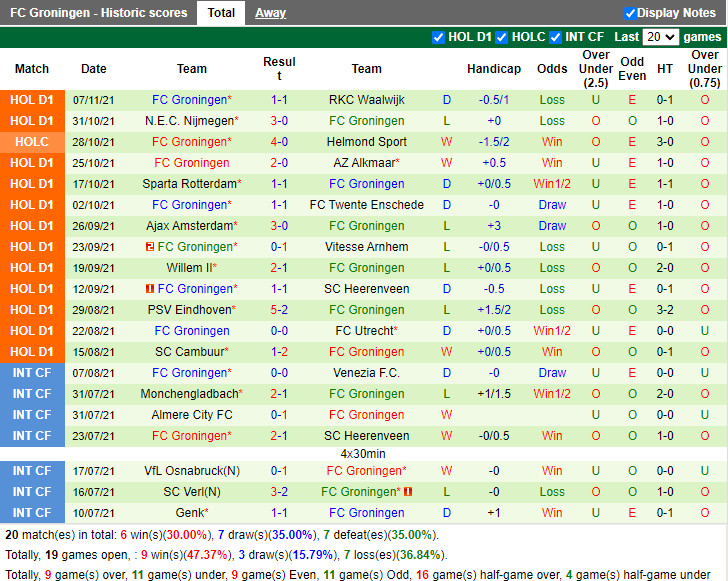Click the date 26/09/21

click(x=93, y=226)
